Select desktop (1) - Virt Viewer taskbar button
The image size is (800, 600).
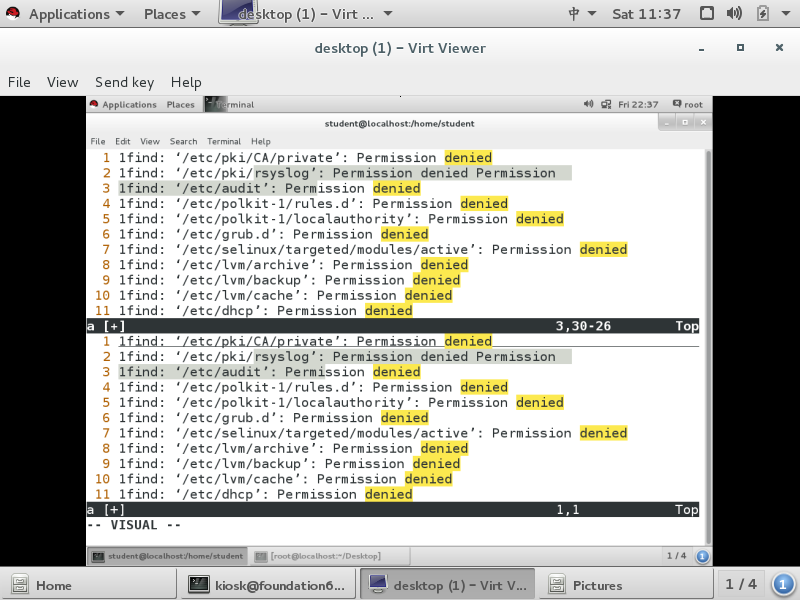[447, 585]
